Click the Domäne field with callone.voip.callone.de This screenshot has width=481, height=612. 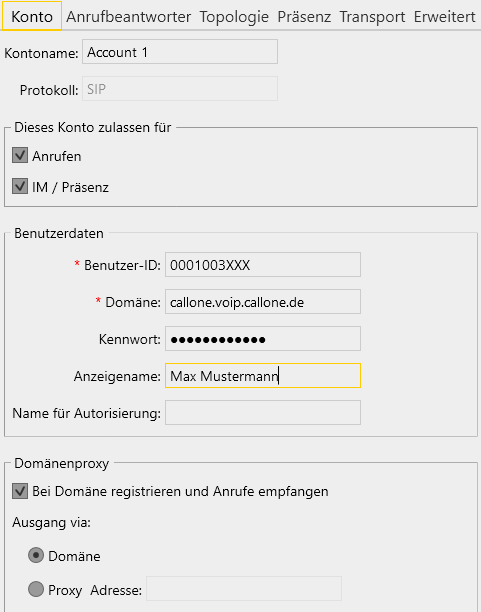click(x=263, y=301)
